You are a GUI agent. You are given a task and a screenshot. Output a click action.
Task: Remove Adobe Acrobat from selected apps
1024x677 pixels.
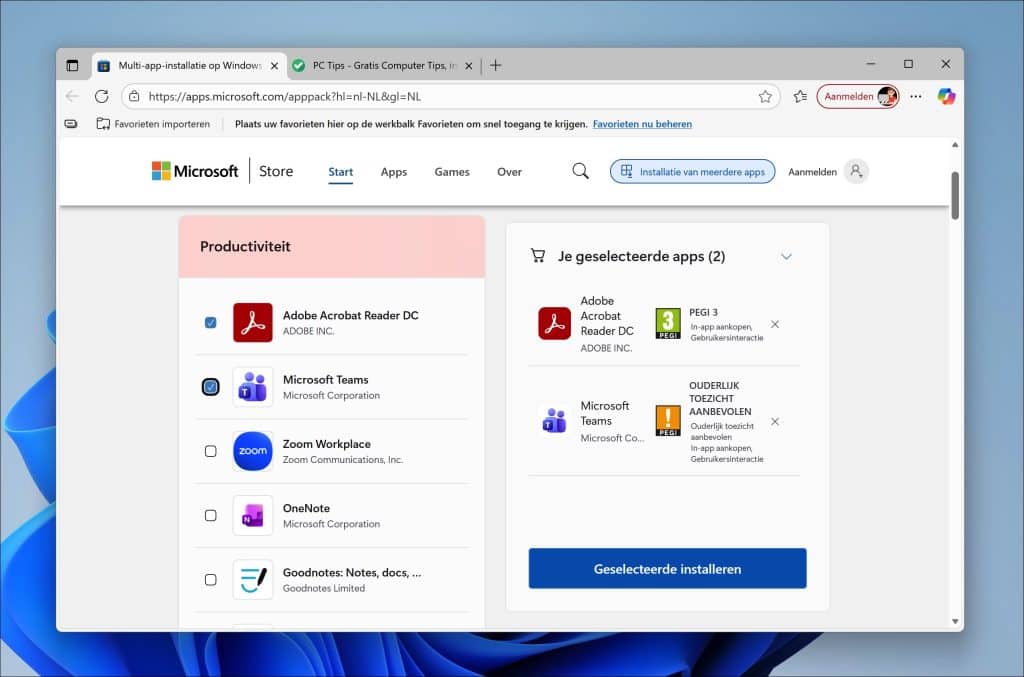click(775, 324)
